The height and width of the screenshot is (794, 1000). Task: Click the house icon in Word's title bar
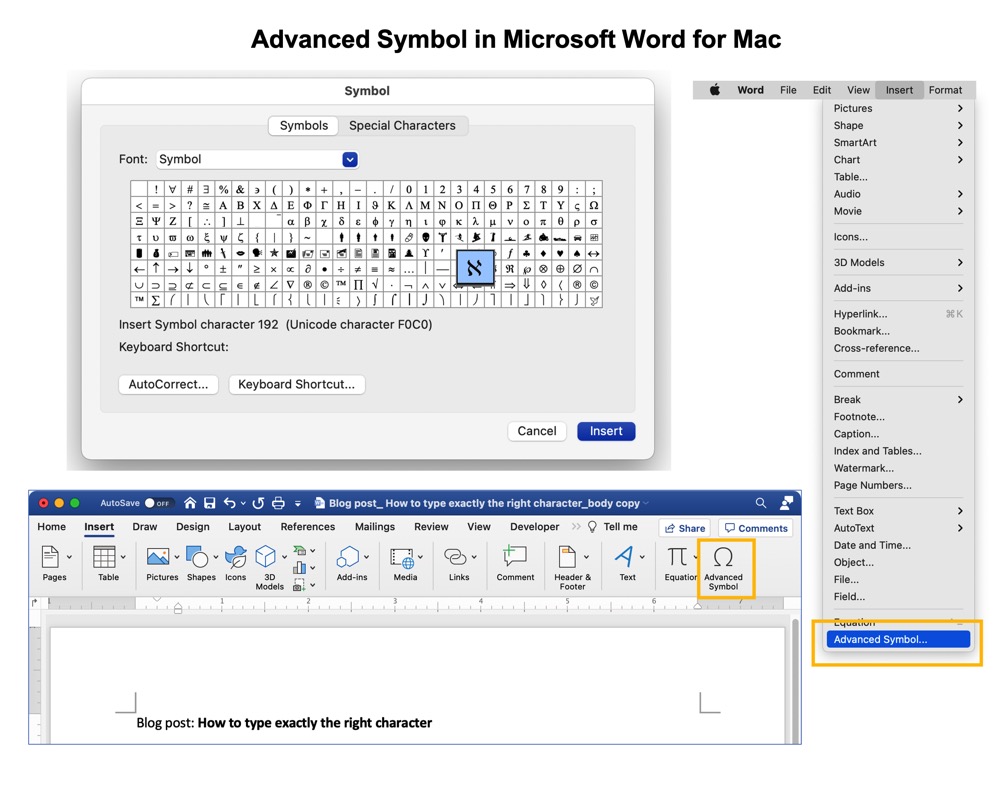tap(189, 503)
